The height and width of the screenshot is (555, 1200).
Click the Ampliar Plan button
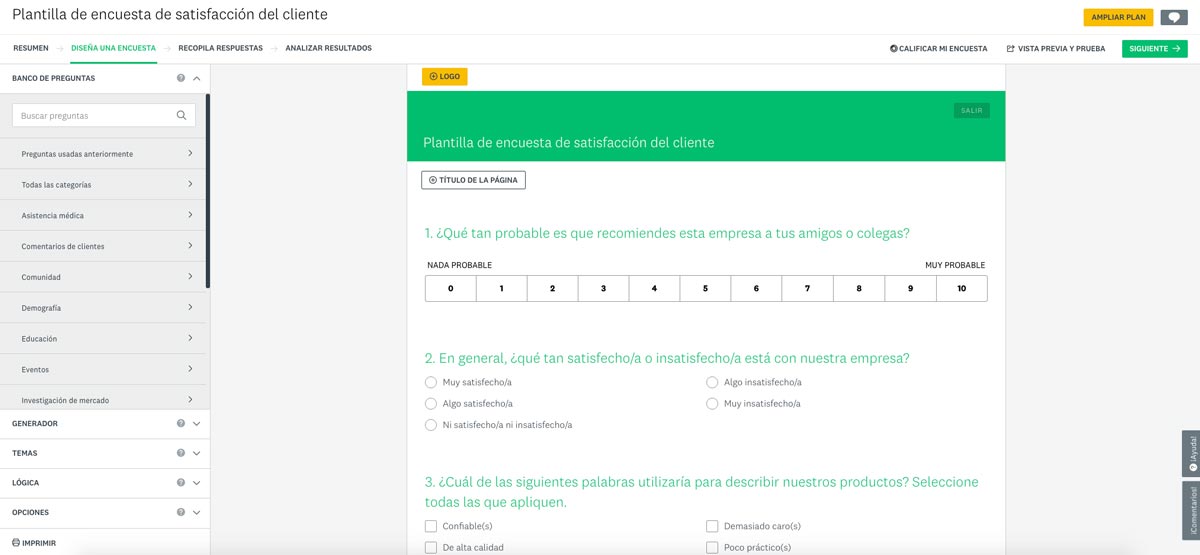(1117, 17)
